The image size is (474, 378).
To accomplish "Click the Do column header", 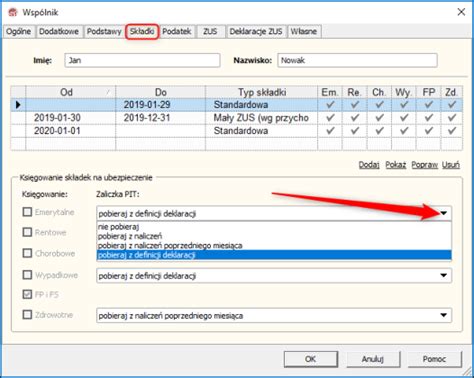I will [161, 92].
